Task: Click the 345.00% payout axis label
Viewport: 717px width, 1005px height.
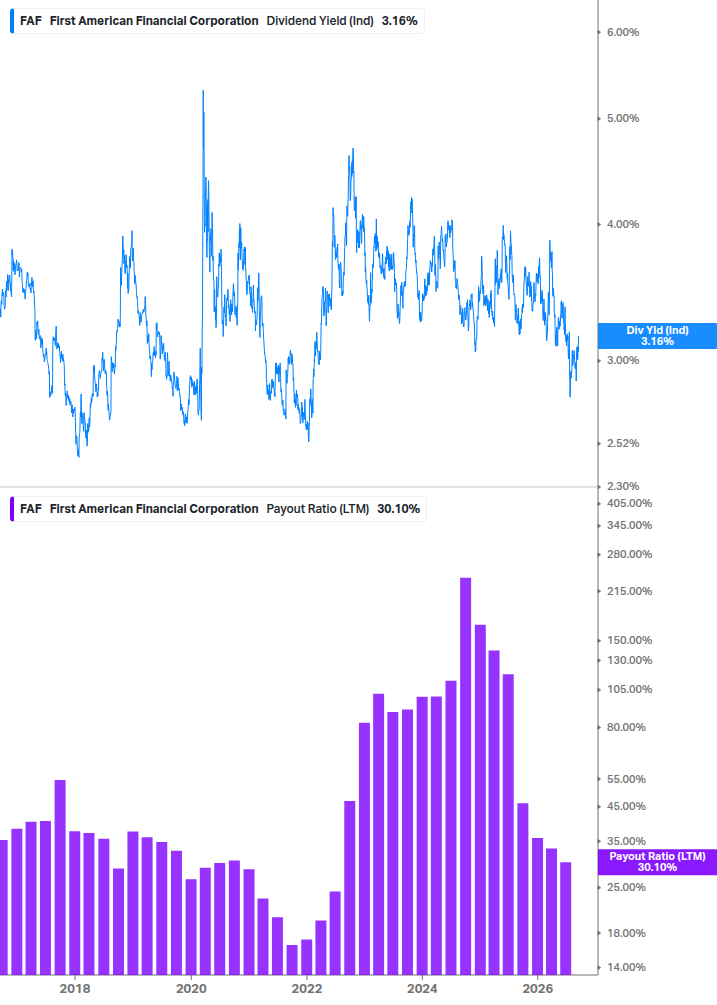Action: pyautogui.click(x=629, y=526)
